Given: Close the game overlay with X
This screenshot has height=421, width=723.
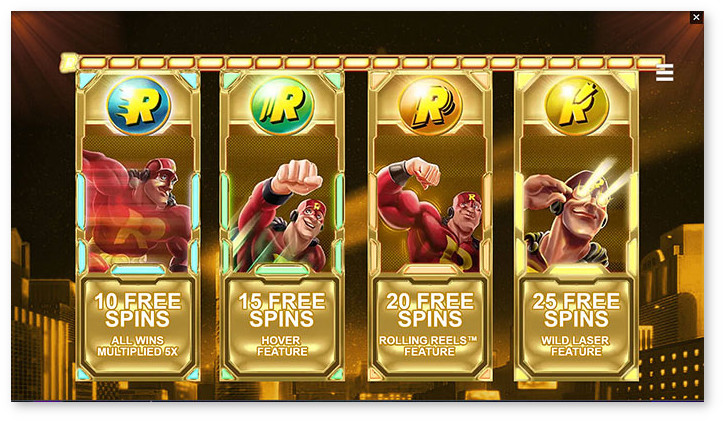Looking at the screenshot, I should coord(696,18).
